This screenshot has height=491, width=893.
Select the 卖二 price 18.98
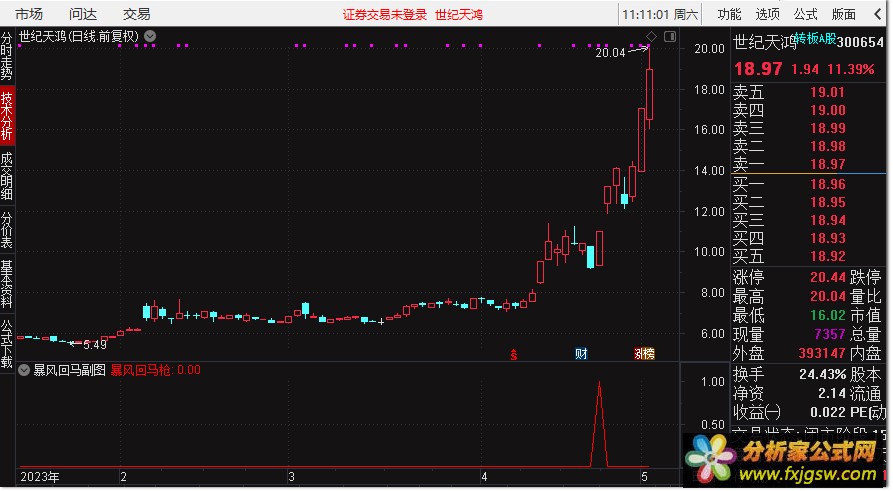tap(828, 146)
